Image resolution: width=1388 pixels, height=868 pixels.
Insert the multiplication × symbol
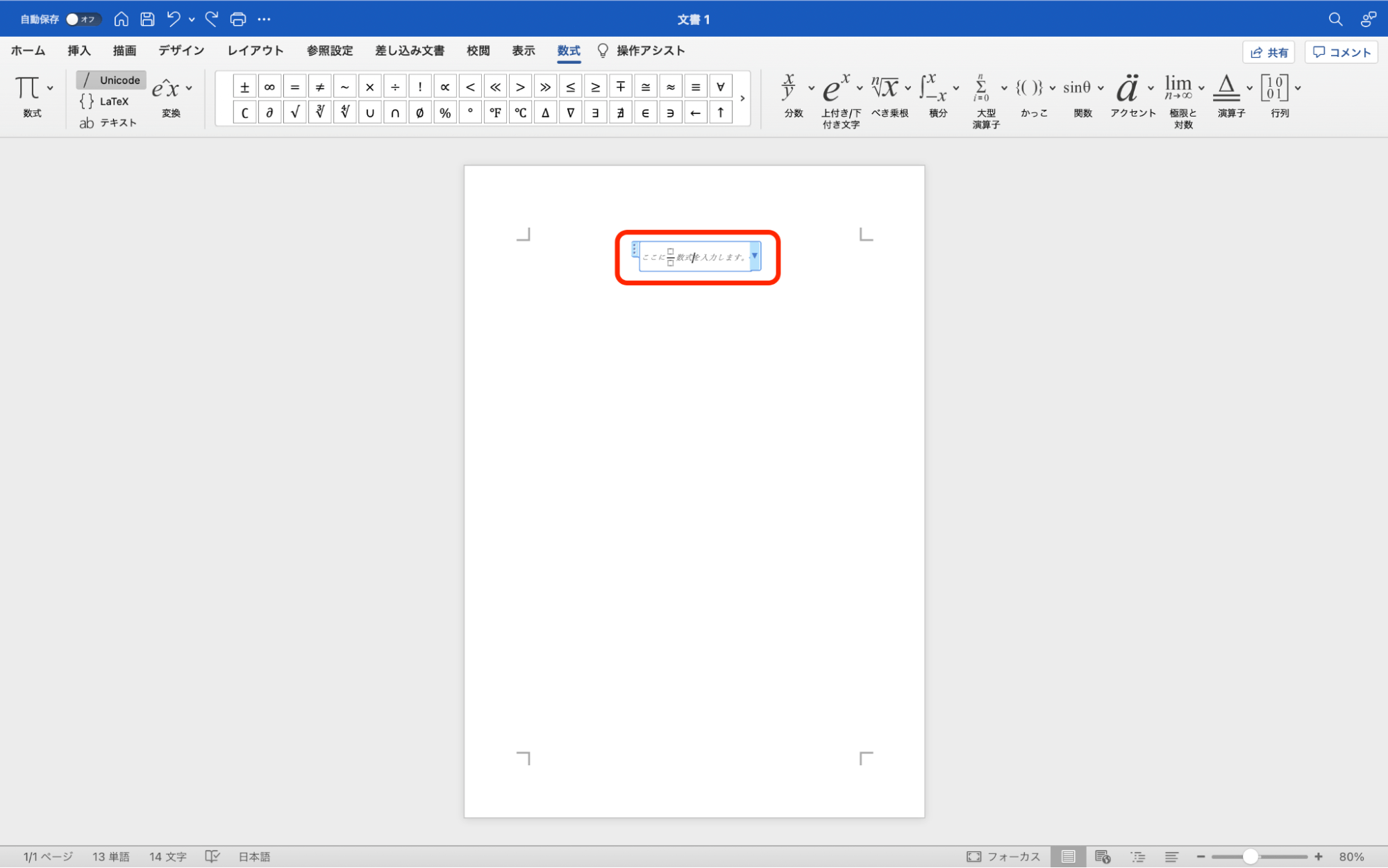point(369,87)
